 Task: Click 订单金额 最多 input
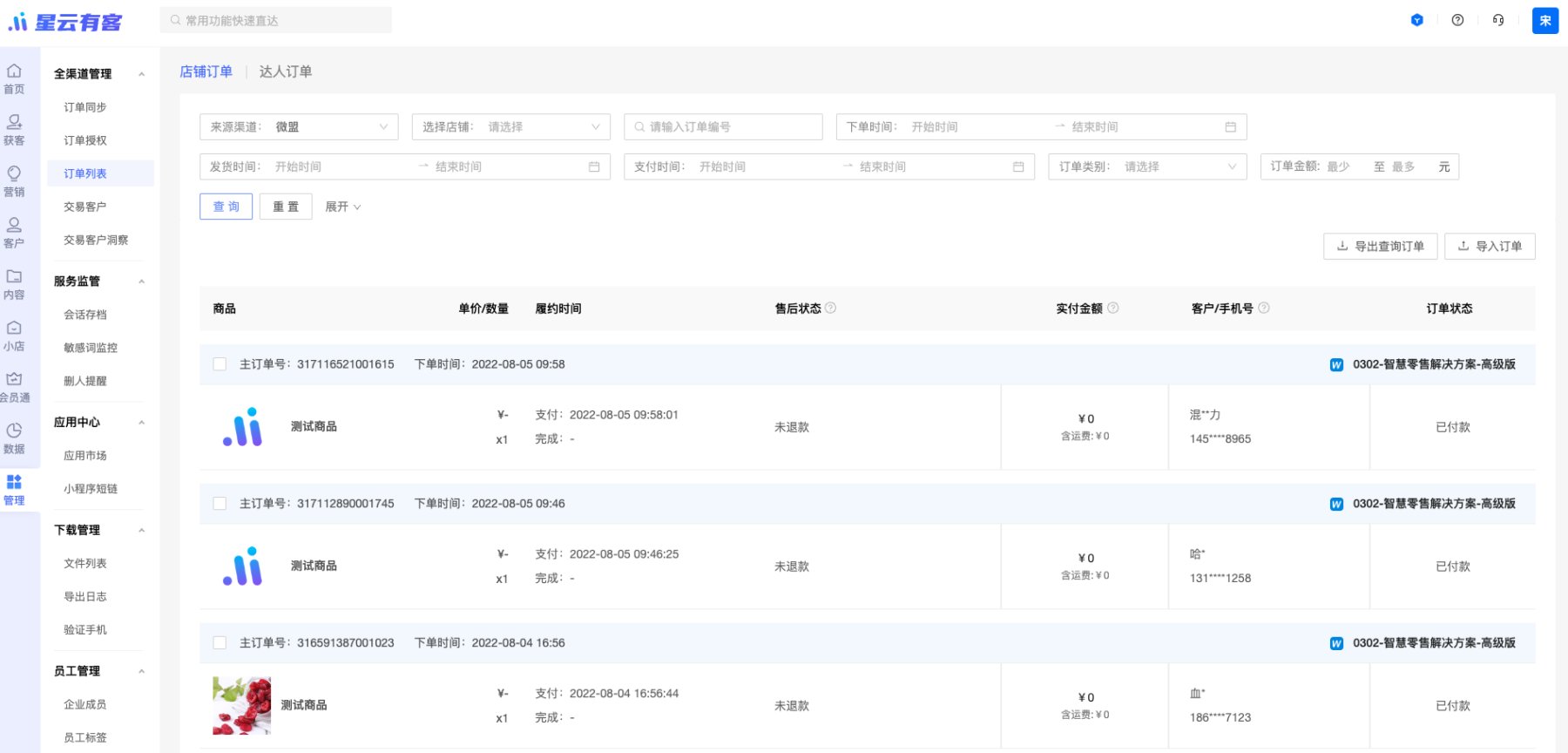coord(1409,166)
